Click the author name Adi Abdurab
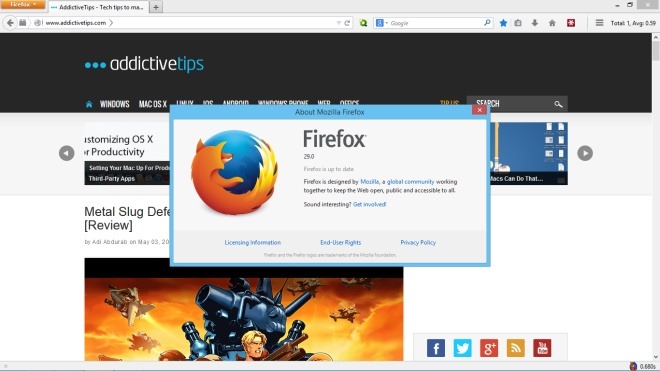The image size is (660, 371). pos(109,242)
